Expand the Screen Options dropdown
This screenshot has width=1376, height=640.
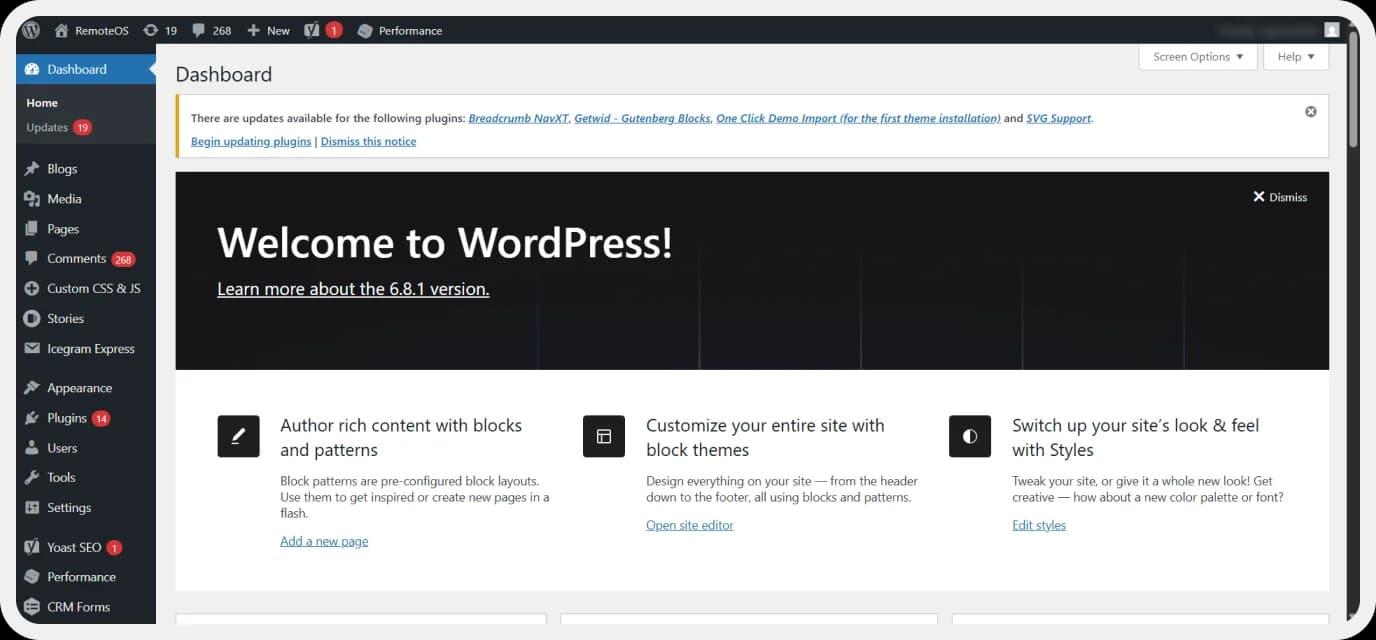(1197, 57)
